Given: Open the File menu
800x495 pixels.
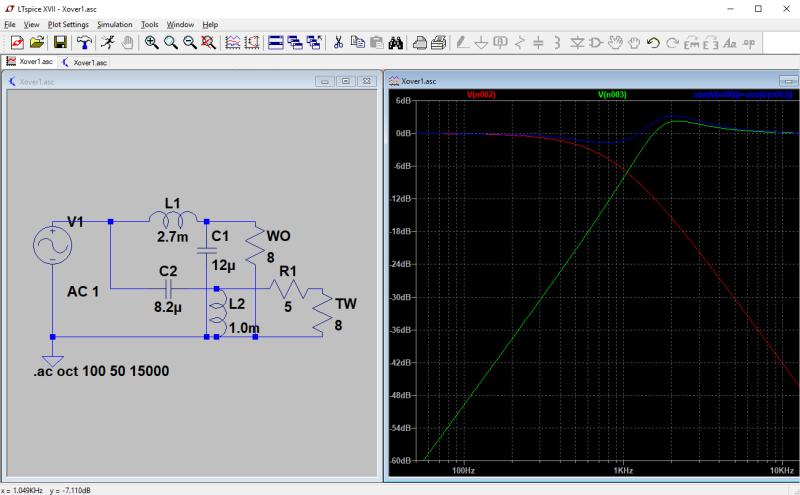Looking at the screenshot, I should click(10, 24).
